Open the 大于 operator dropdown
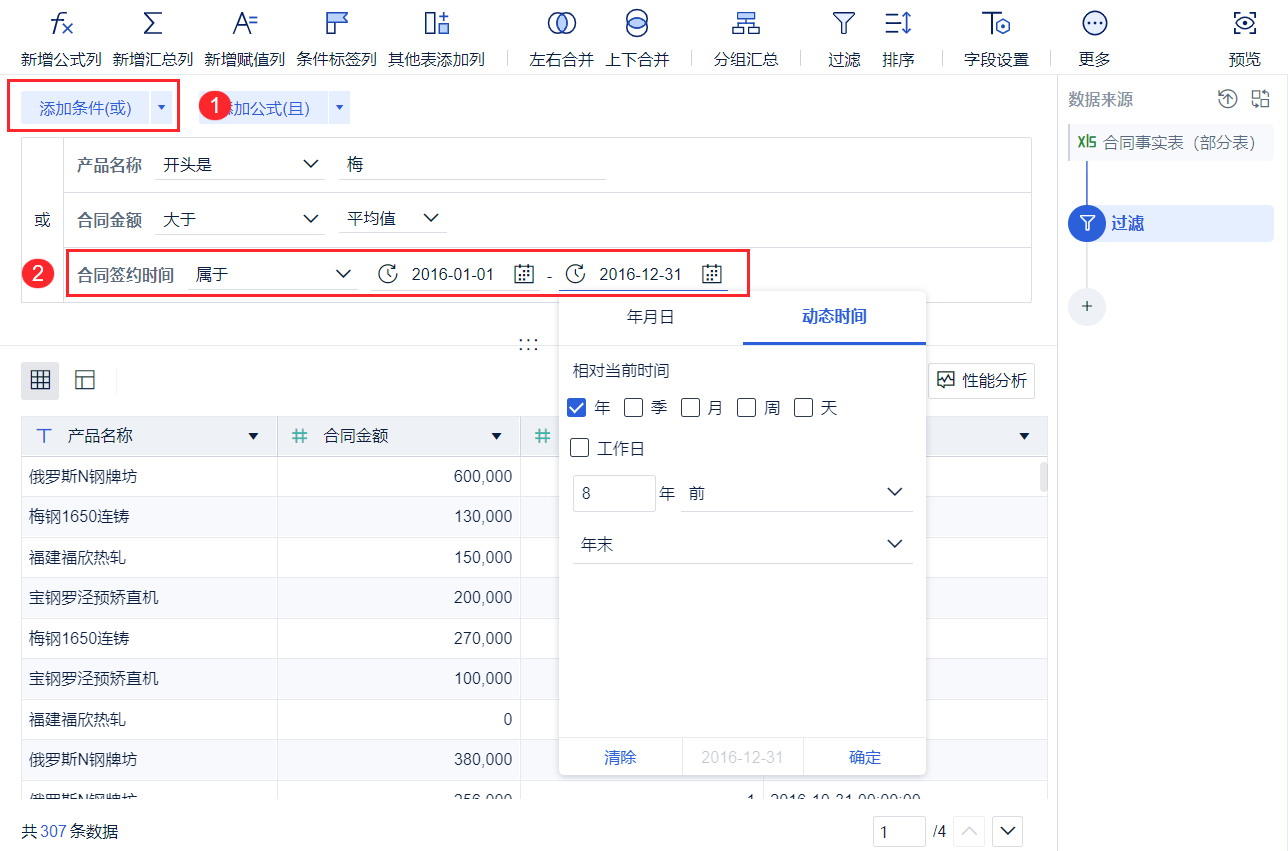Viewport: 1288px width, 851px height. [240, 219]
